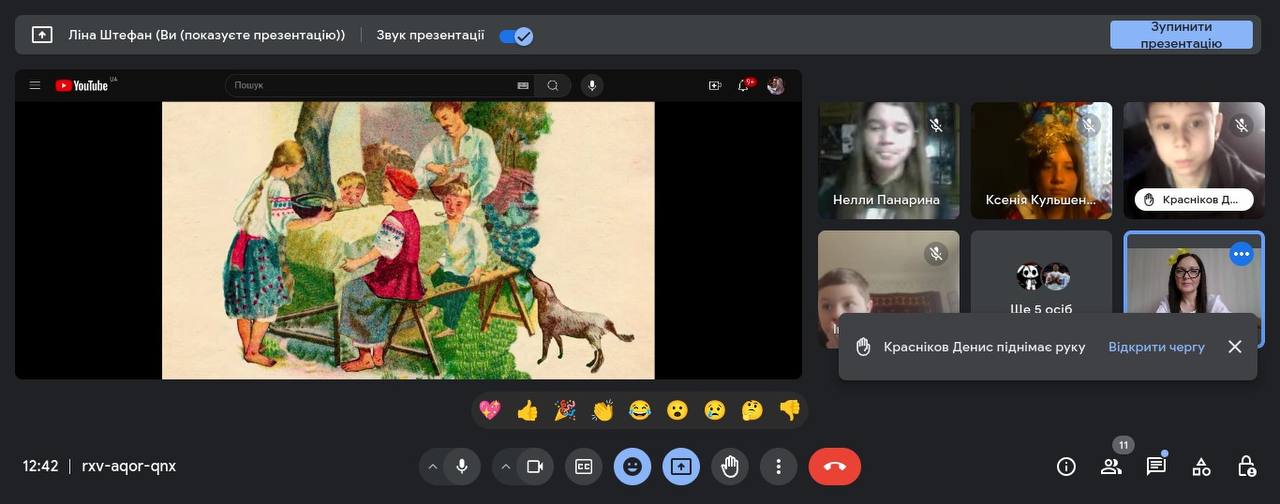
Task: Click the red leave call button
Action: pos(834,466)
